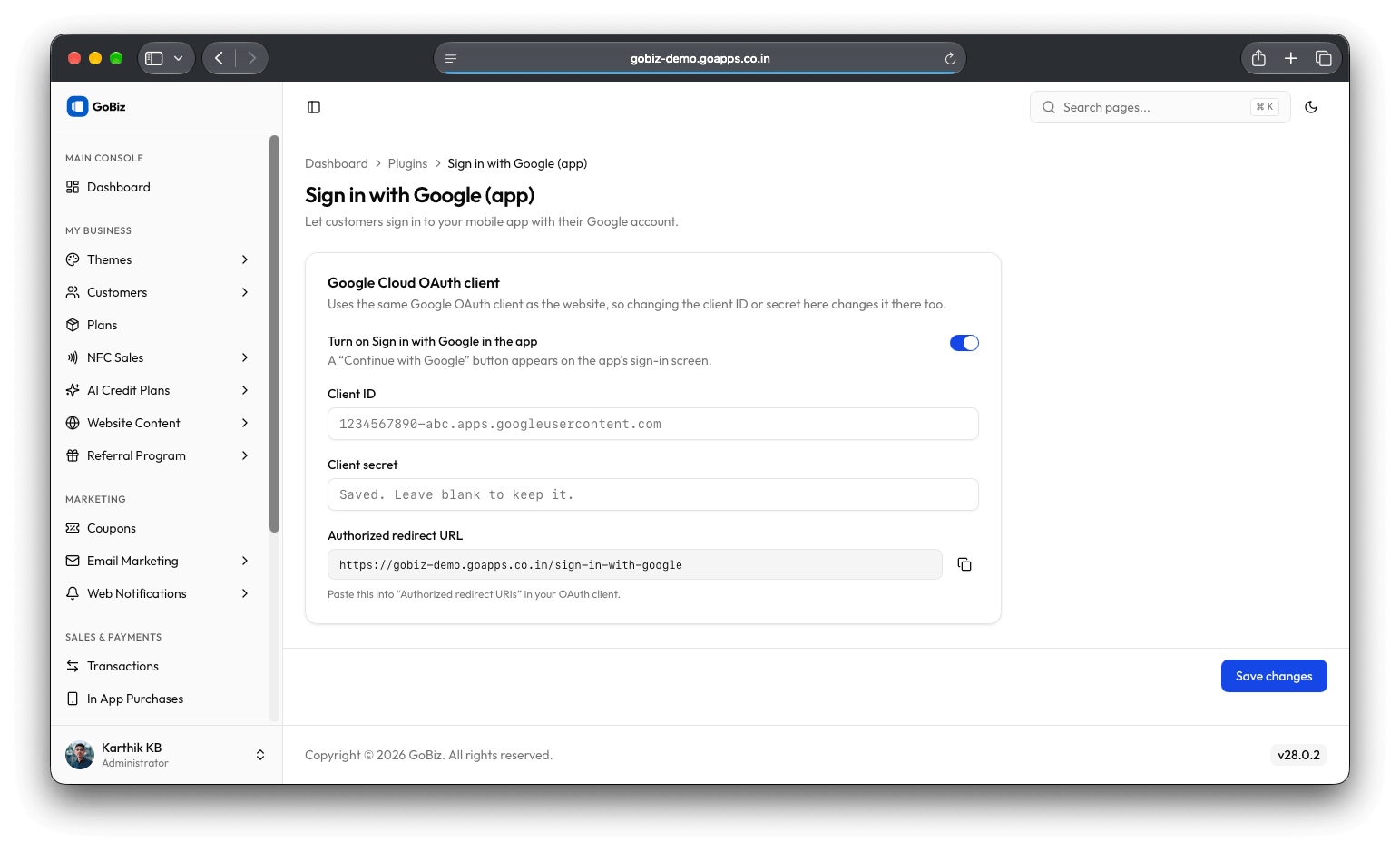Open the browser sidebar dropdown arrow
The image size is (1400, 851).
point(179,59)
